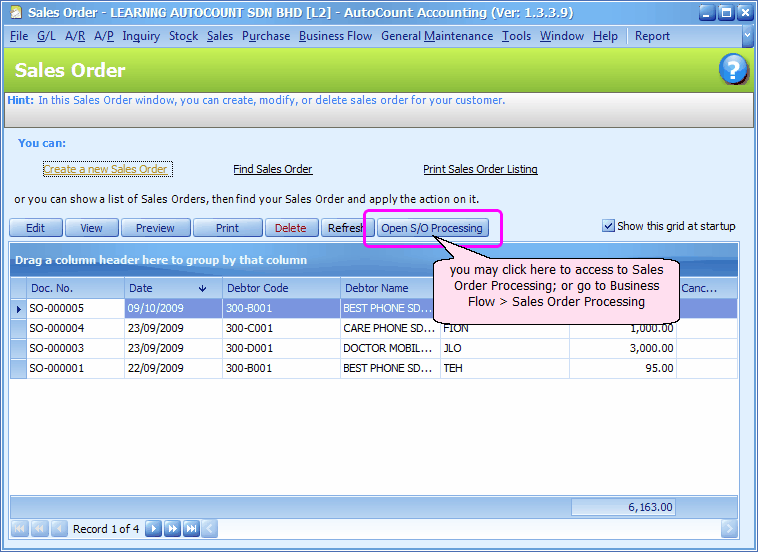Click the application icon in title bar
Screen dimensions: 758x552
coord(16,13)
